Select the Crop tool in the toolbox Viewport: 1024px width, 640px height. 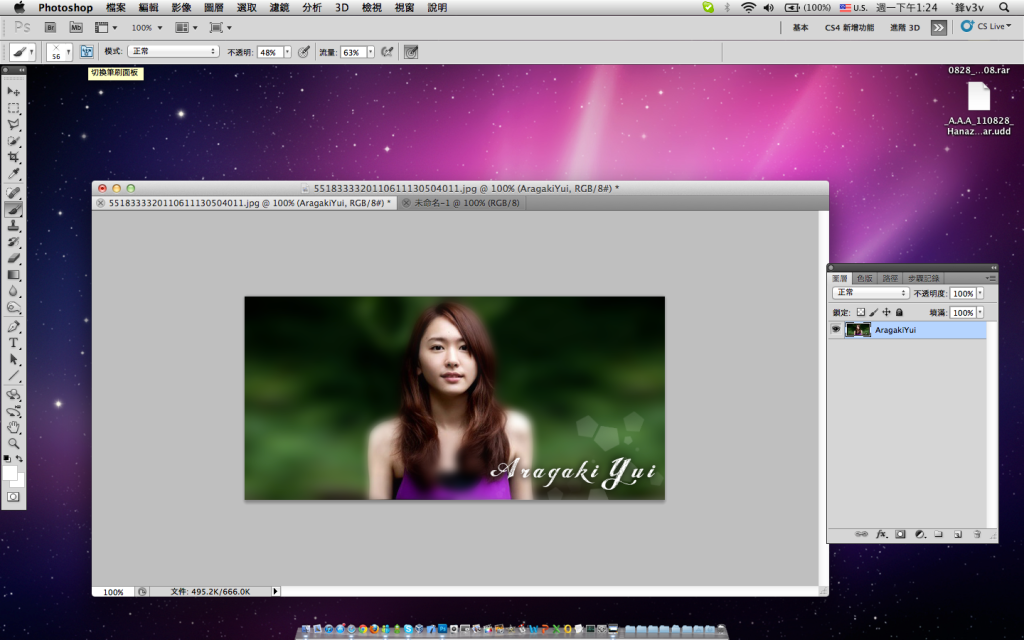click(x=14, y=158)
